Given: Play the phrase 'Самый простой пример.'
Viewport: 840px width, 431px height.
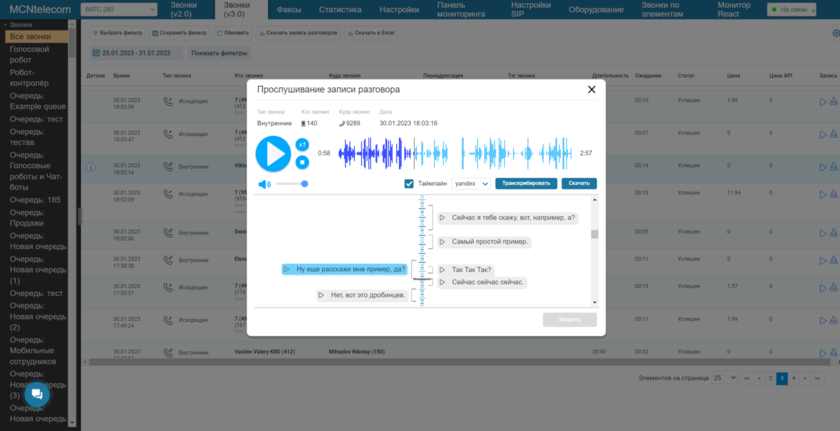Looking at the screenshot, I should 443,242.
